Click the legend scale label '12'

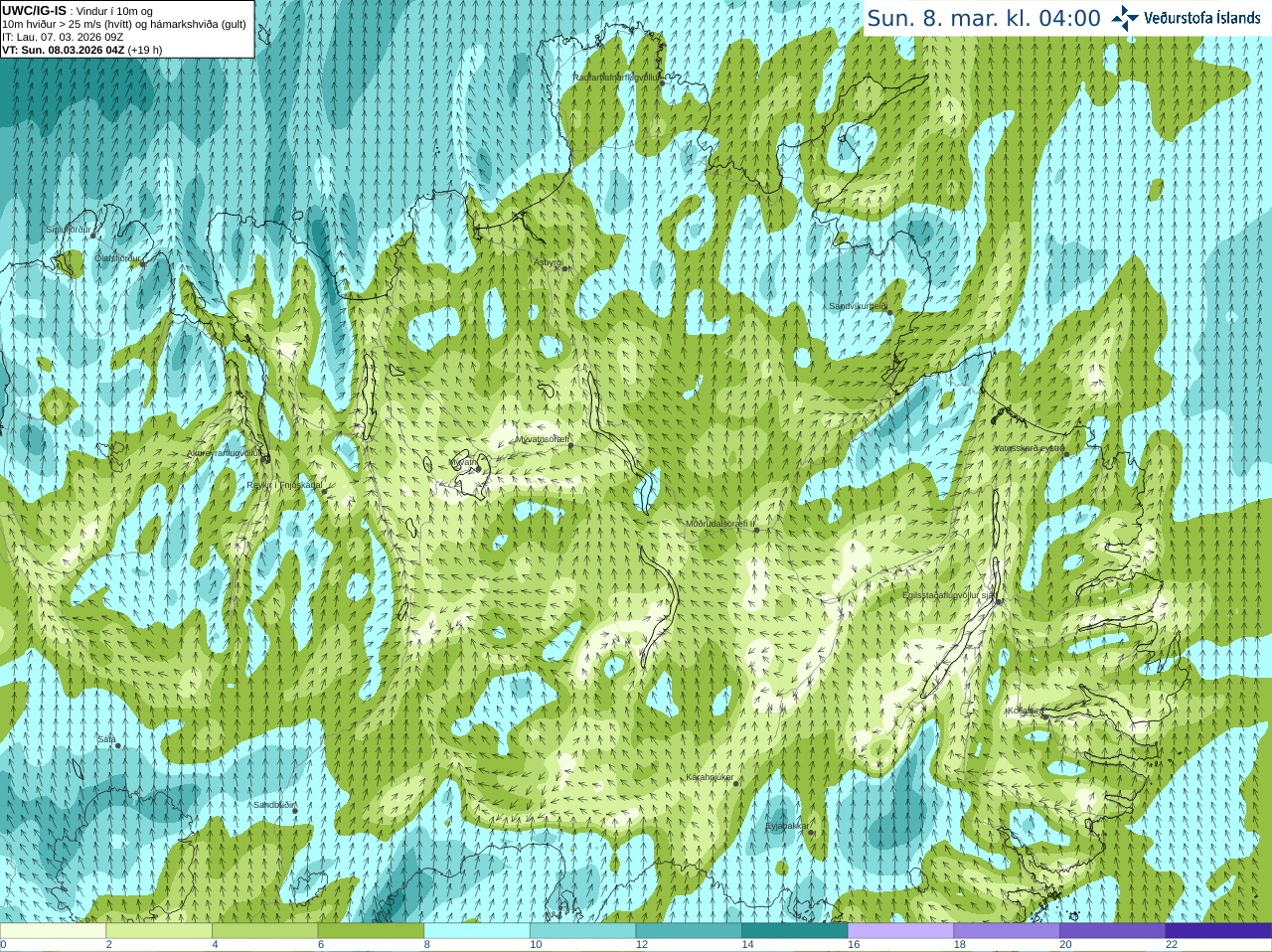point(642,945)
